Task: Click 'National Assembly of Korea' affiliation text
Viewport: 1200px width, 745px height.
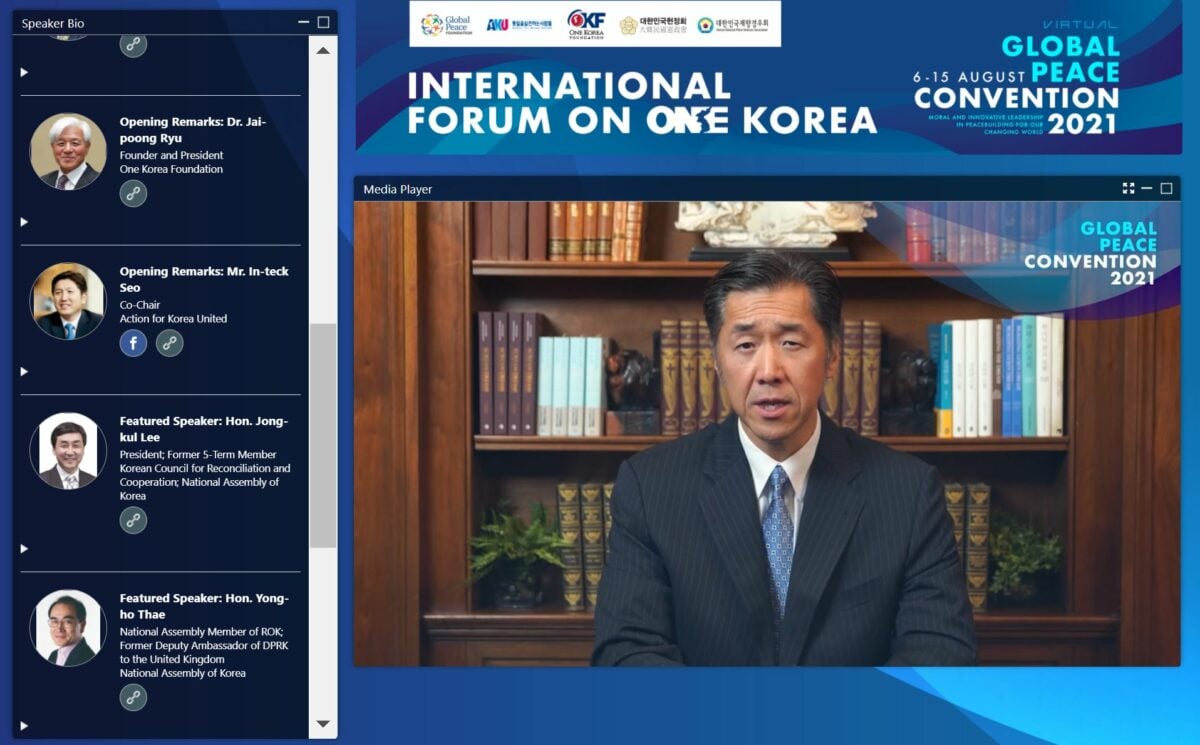Action: [x=183, y=673]
